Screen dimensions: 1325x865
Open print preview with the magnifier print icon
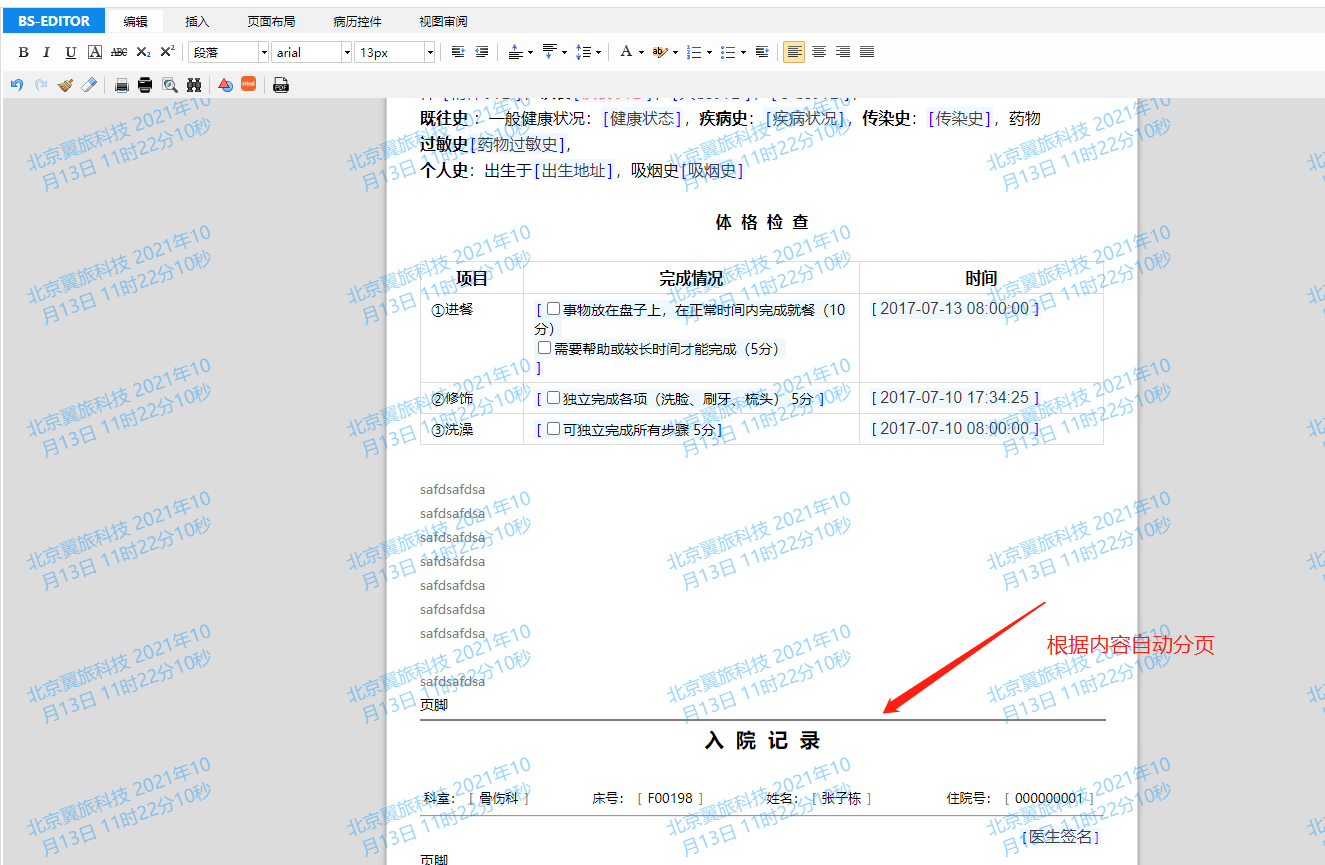click(x=170, y=84)
